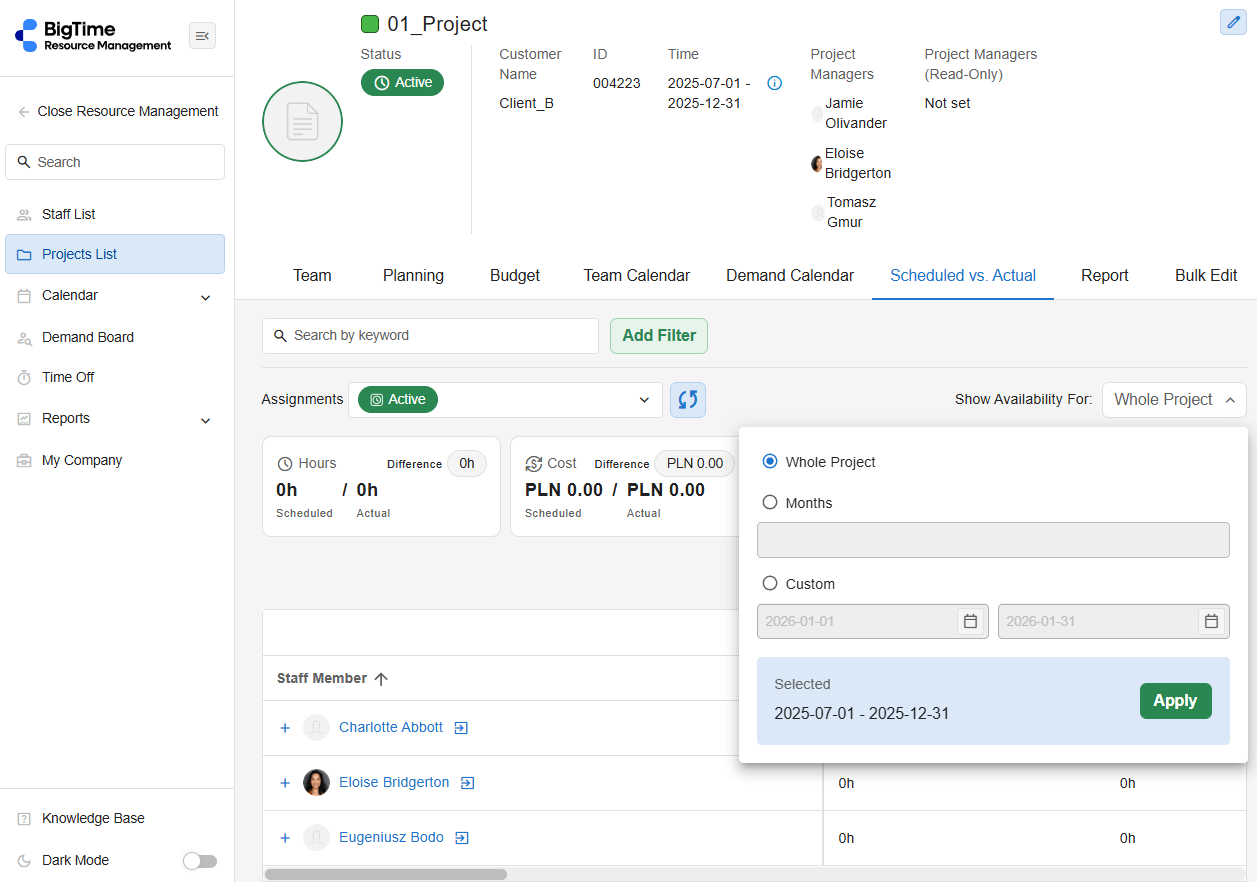Click the info icon beside project time

click(774, 83)
